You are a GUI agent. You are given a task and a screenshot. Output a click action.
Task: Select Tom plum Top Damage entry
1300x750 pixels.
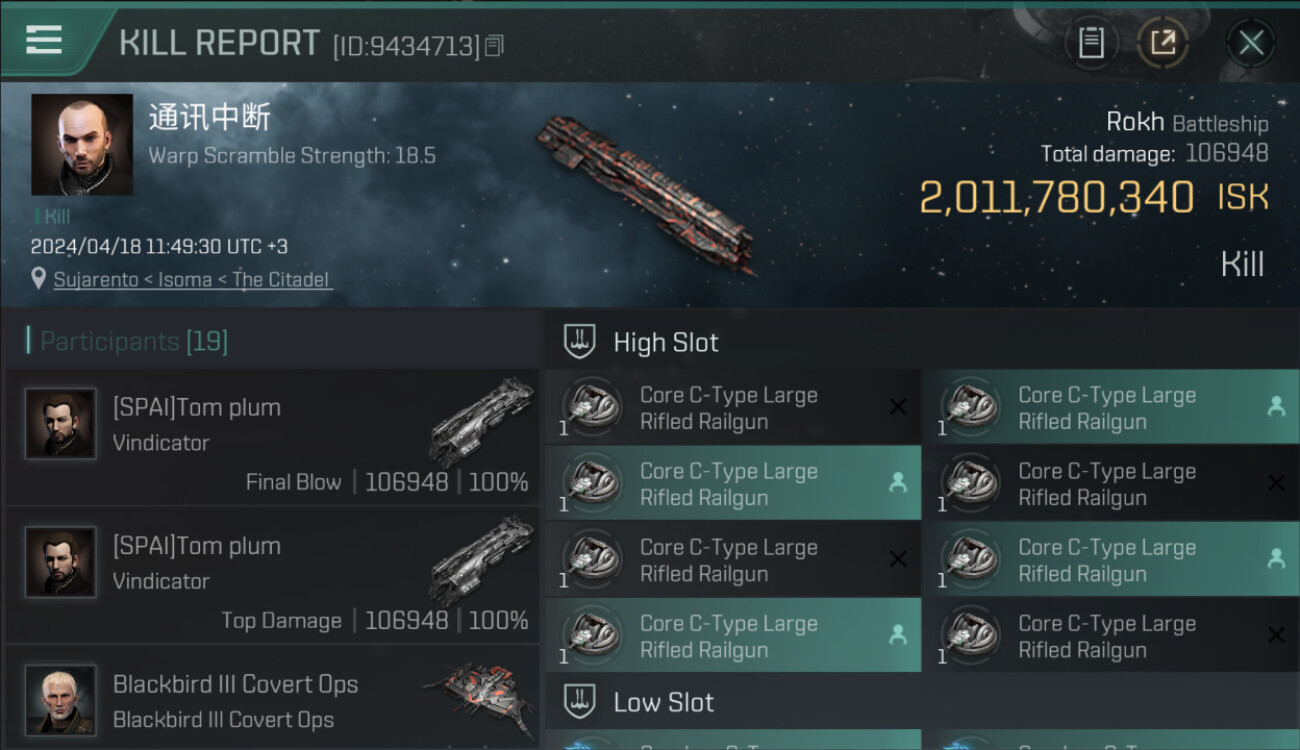(272, 576)
